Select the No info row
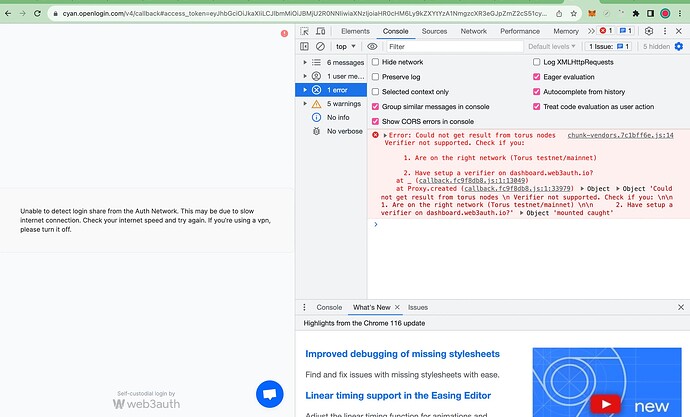This screenshot has width=690, height=417. click(331, 117)
